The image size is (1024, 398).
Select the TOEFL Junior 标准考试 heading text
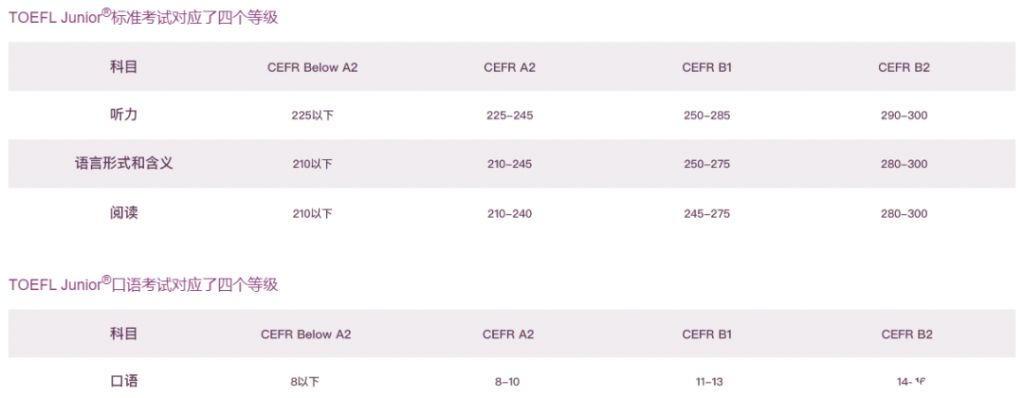[143, 18]
